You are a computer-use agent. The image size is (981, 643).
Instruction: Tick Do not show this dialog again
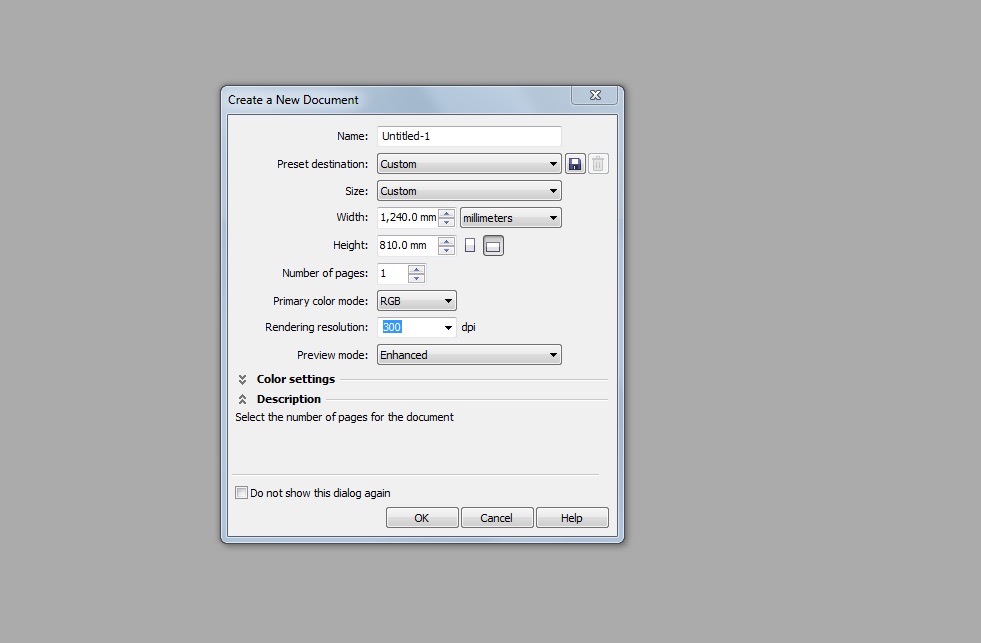241,493
